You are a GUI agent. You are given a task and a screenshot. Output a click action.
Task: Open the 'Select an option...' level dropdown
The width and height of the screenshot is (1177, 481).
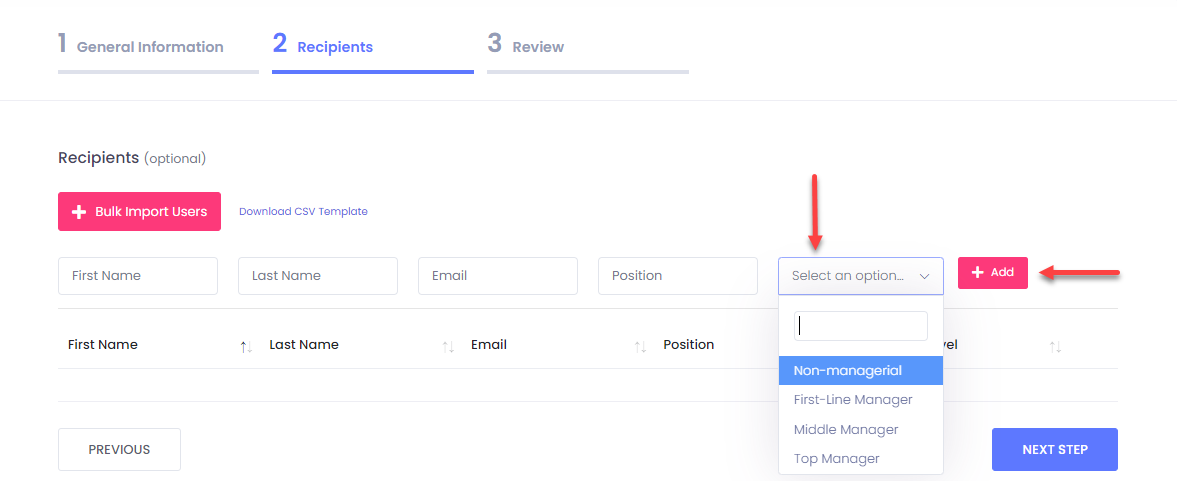coord(860,275)
